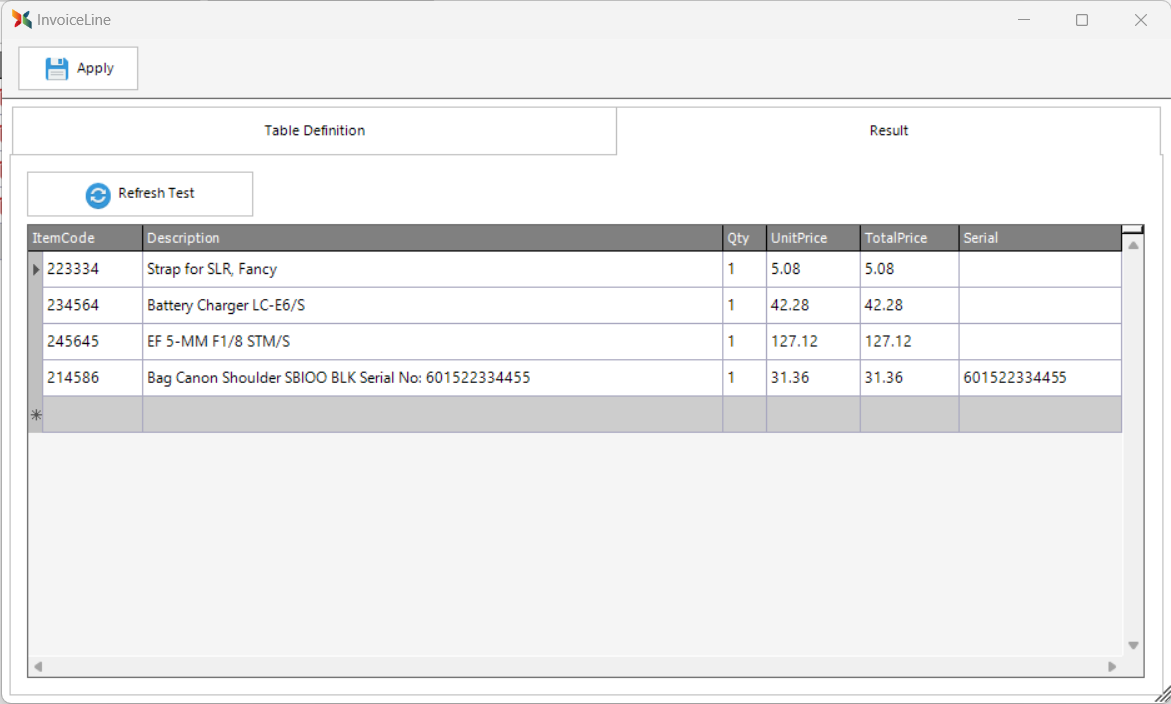The width and height of the screenshot is (1171, 704).
Task: Click the new row asterisk marker
Action: (x=36, y=415)
